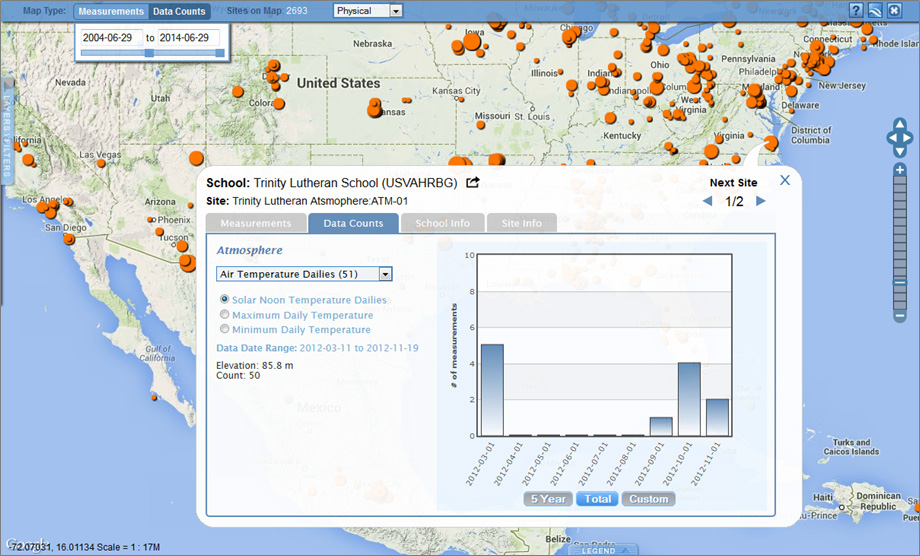Select Maximum Daily Temperature radio
This screenshot has width=920, height=556.
pyautogui.click(x=224, y=314)
